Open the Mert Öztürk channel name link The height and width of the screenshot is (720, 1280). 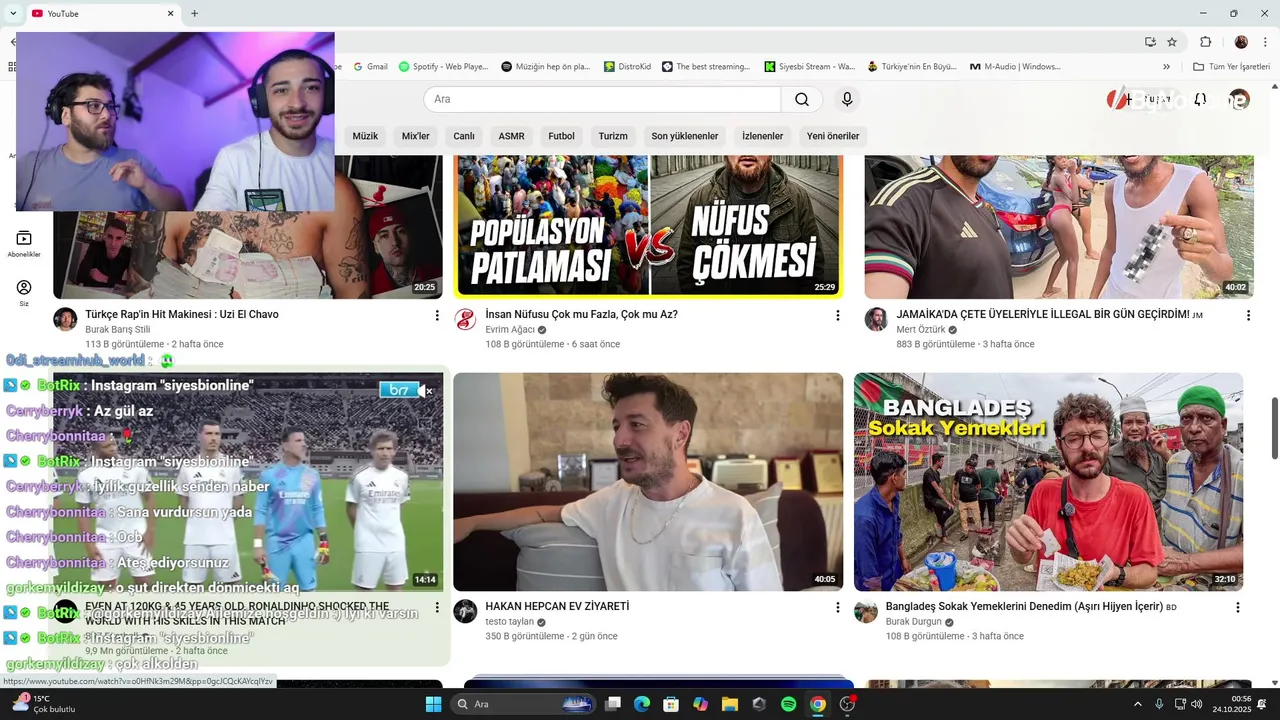click(920, 330)
